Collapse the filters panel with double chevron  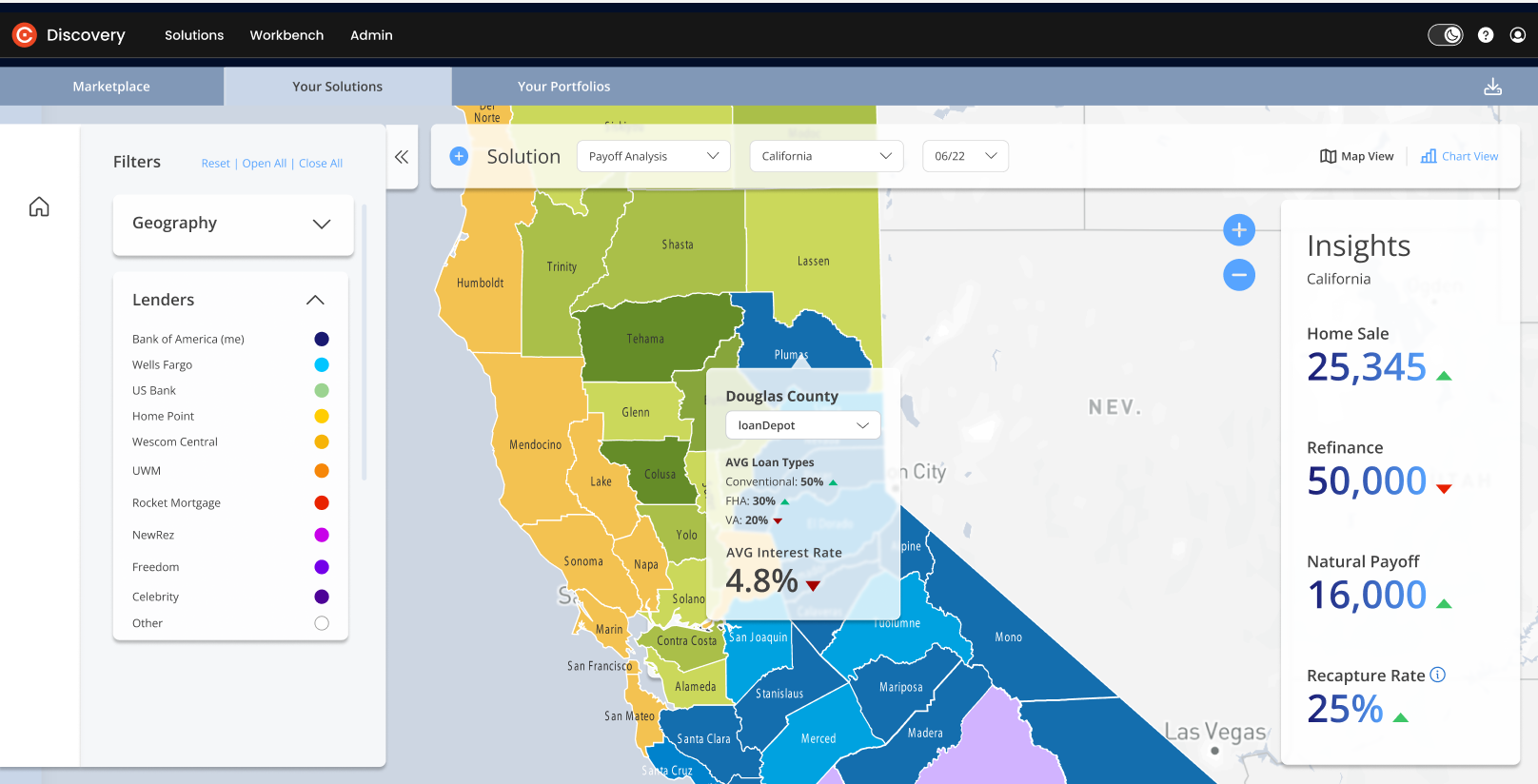click(x=402, y=157)
